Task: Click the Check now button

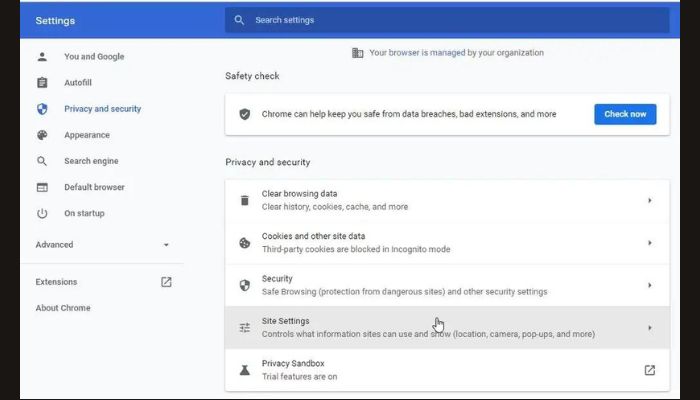Action: tap(625, 114)
